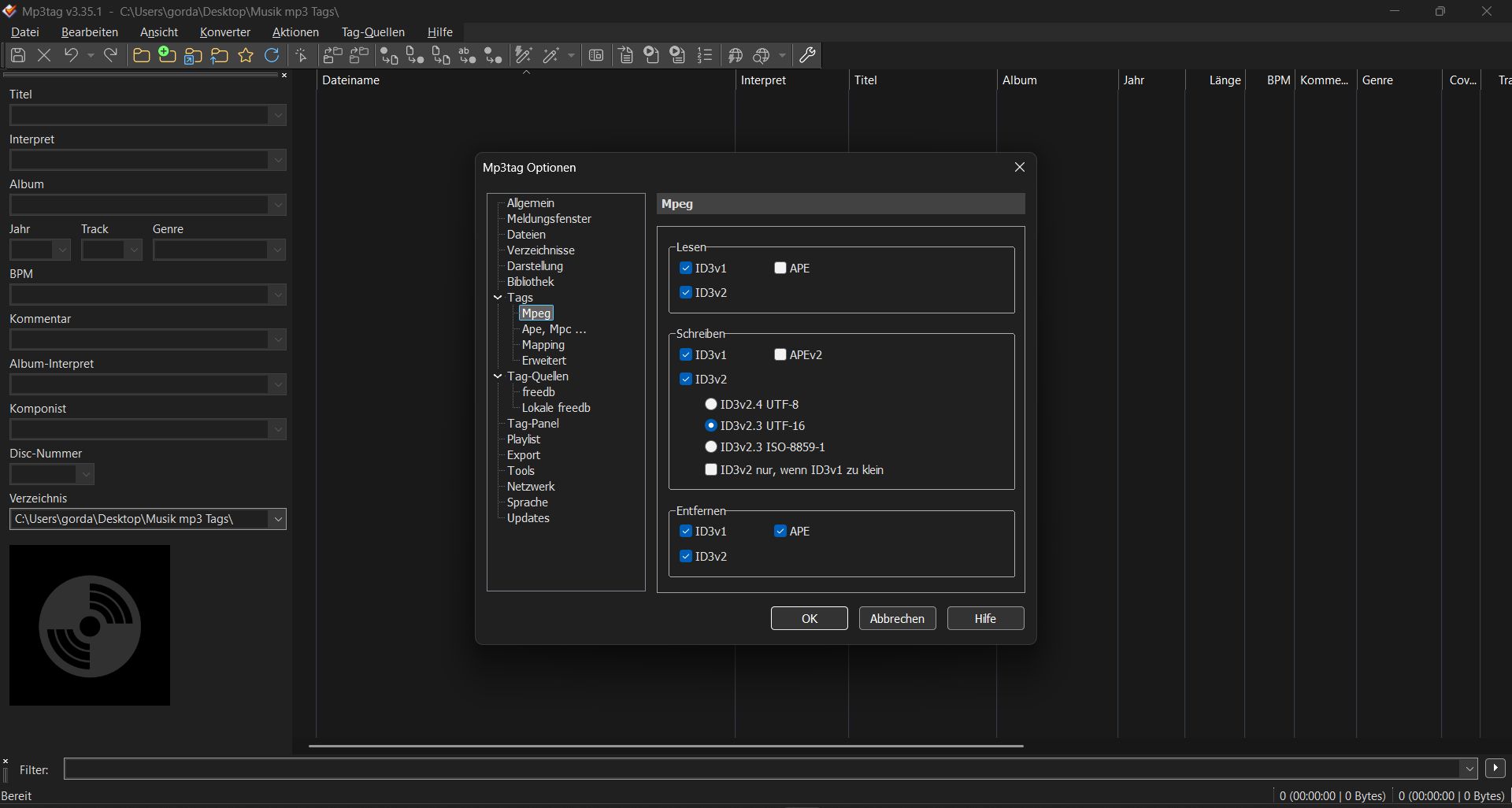Open the dropdown arrow next to Undo
The image size is (1512, 808).
click(x=91, y=55)
